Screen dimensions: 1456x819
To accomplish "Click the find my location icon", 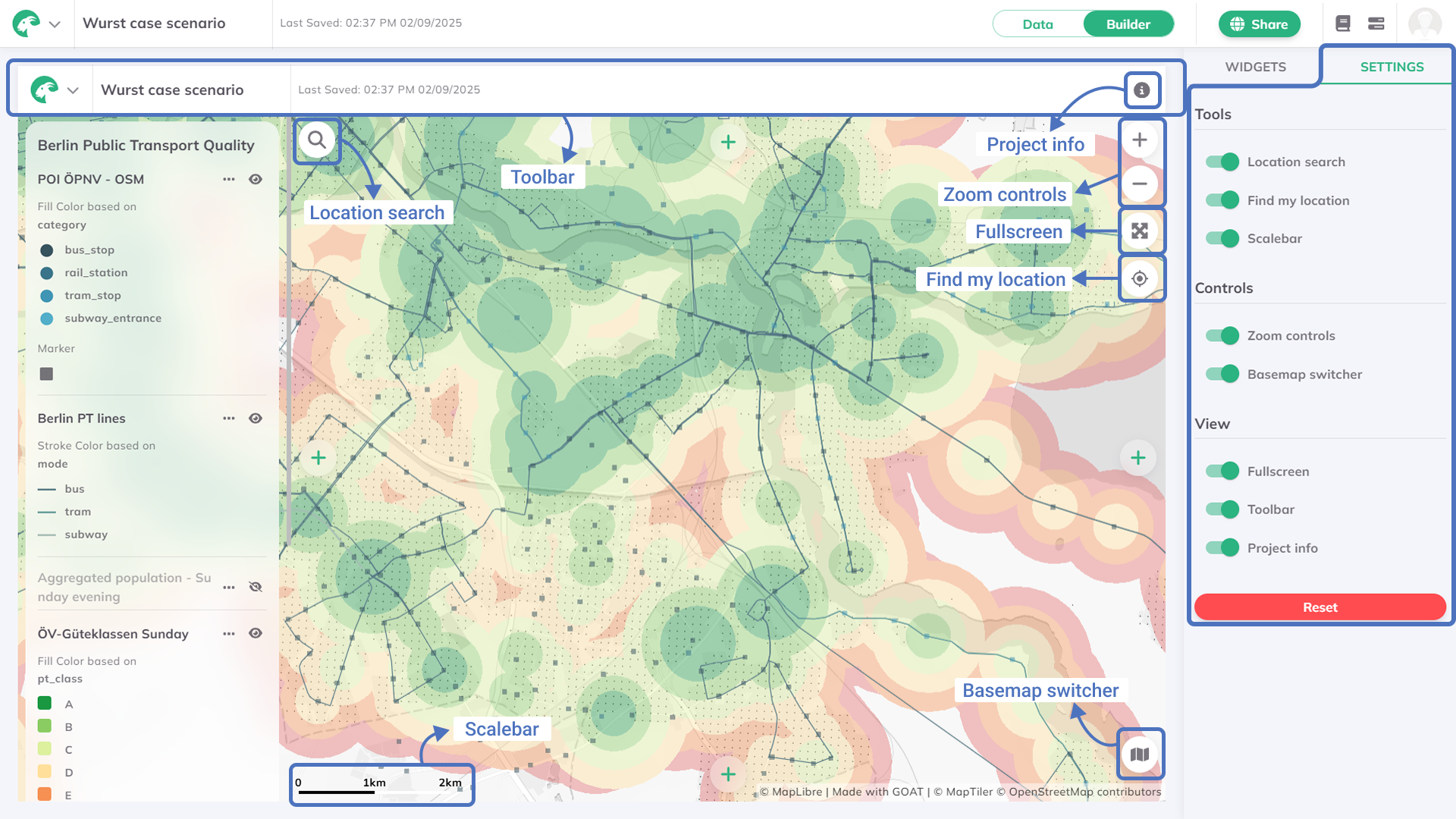I will click(1139, 279).
